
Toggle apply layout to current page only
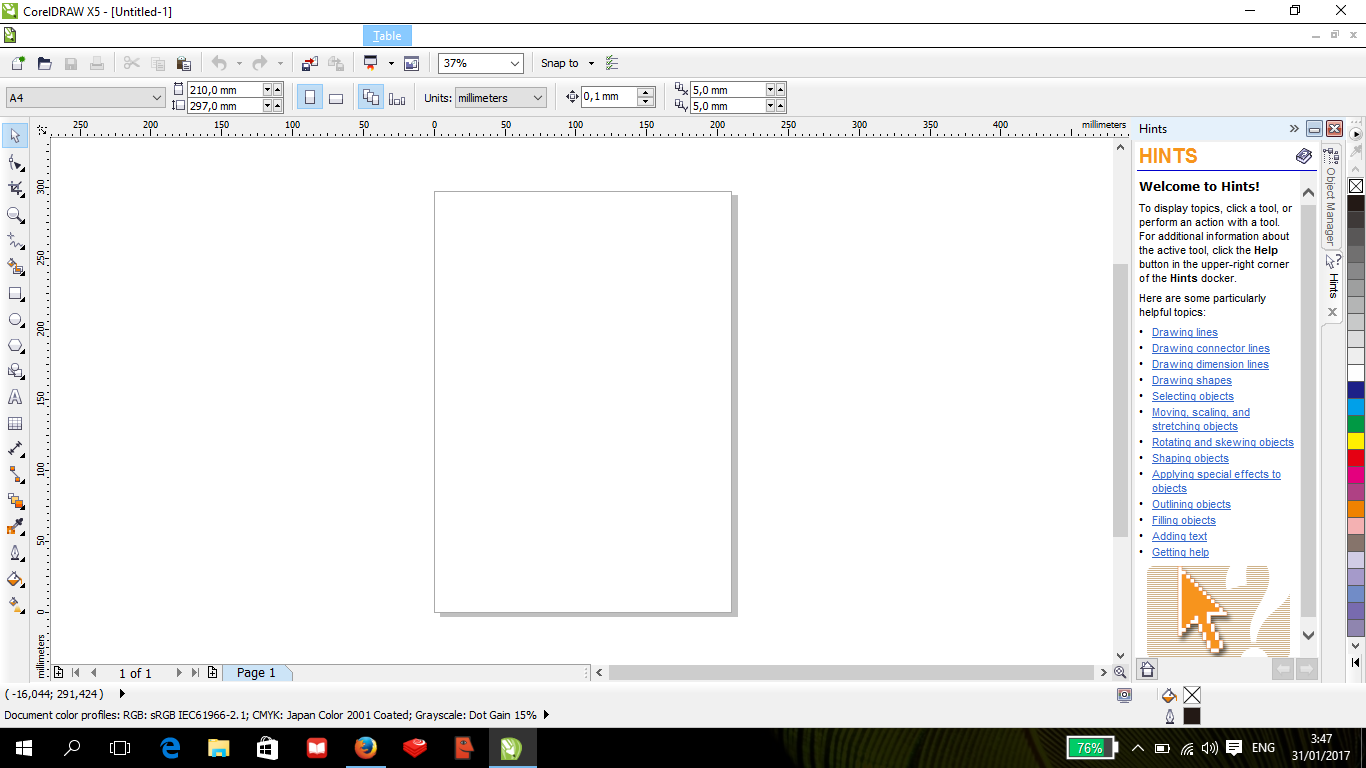pos(397,98)
